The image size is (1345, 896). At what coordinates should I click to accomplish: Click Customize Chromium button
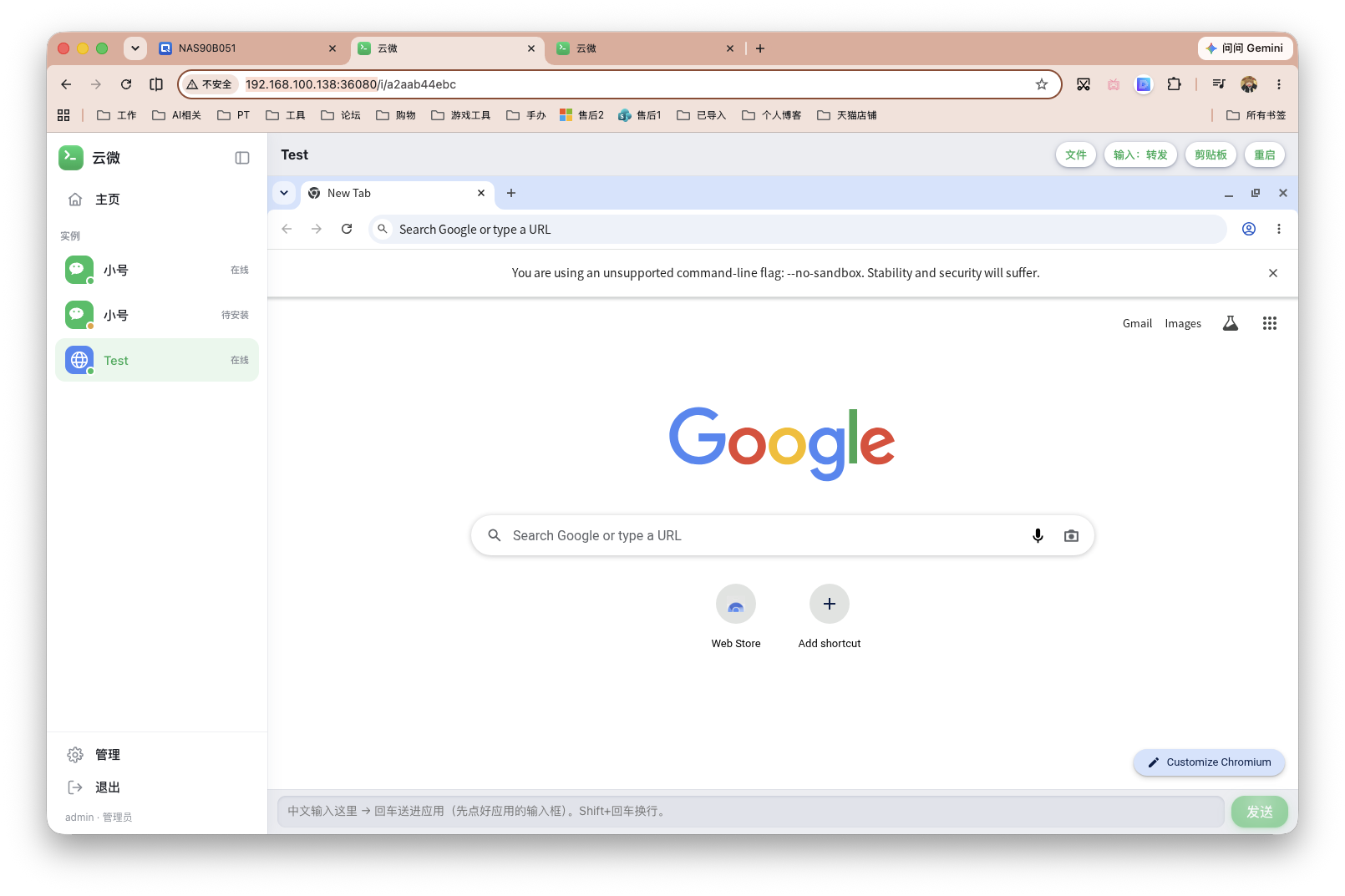click(x=1209, y=762)
